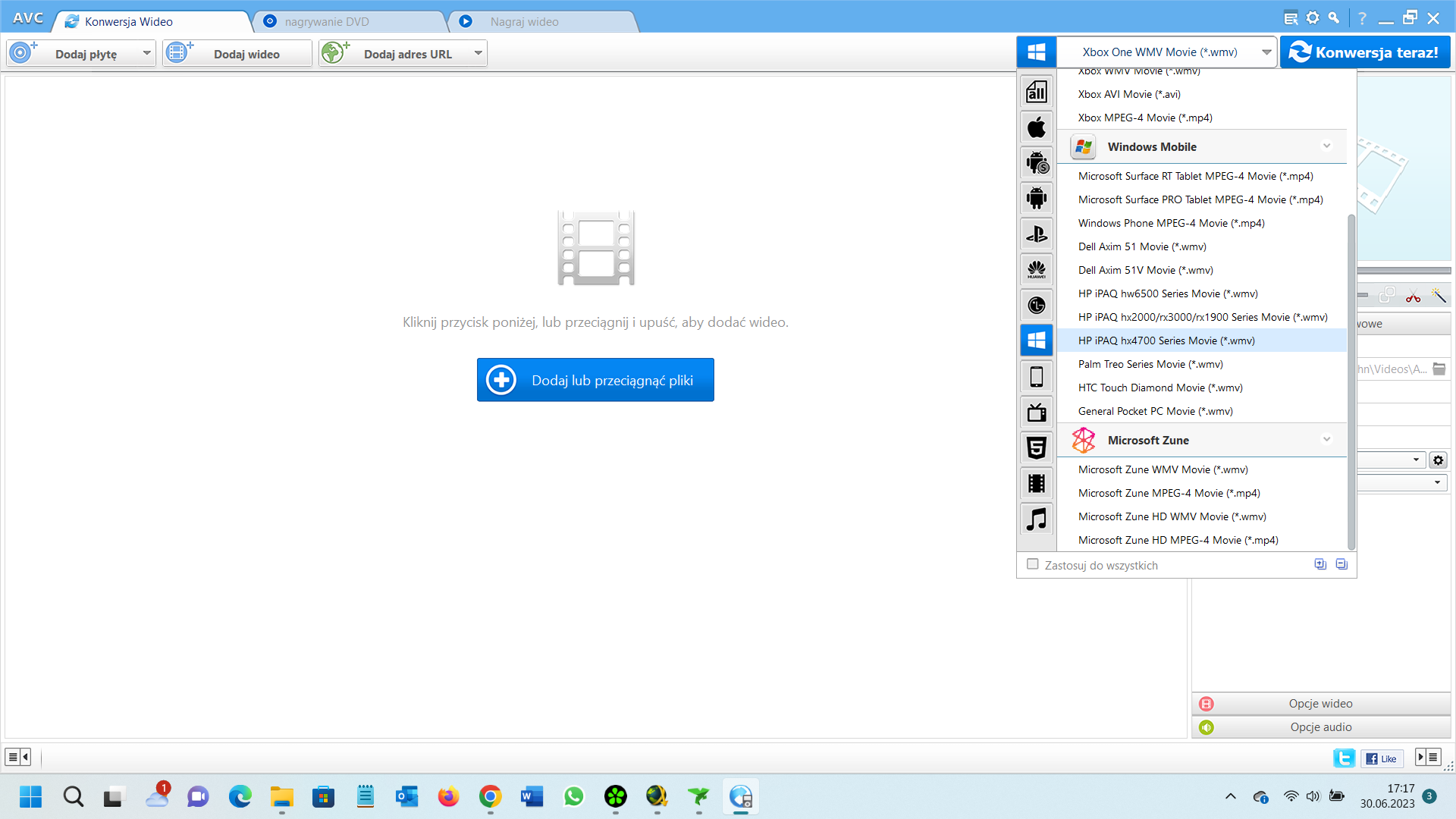Open the task list icon in title bar
This screenshot has height=819, width=1456.
click(1291, 18)
